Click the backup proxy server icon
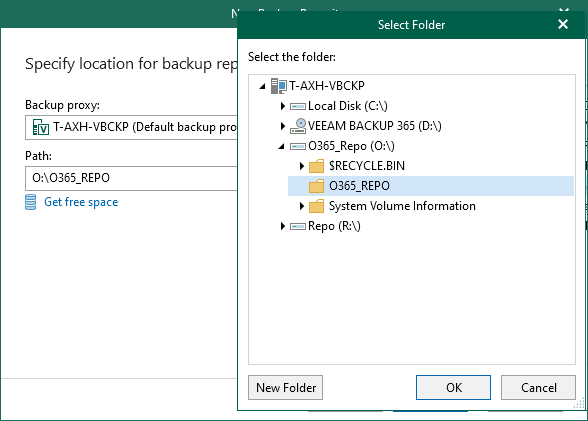Viewport: 588px width, 421px height. (x=40, y=127)
